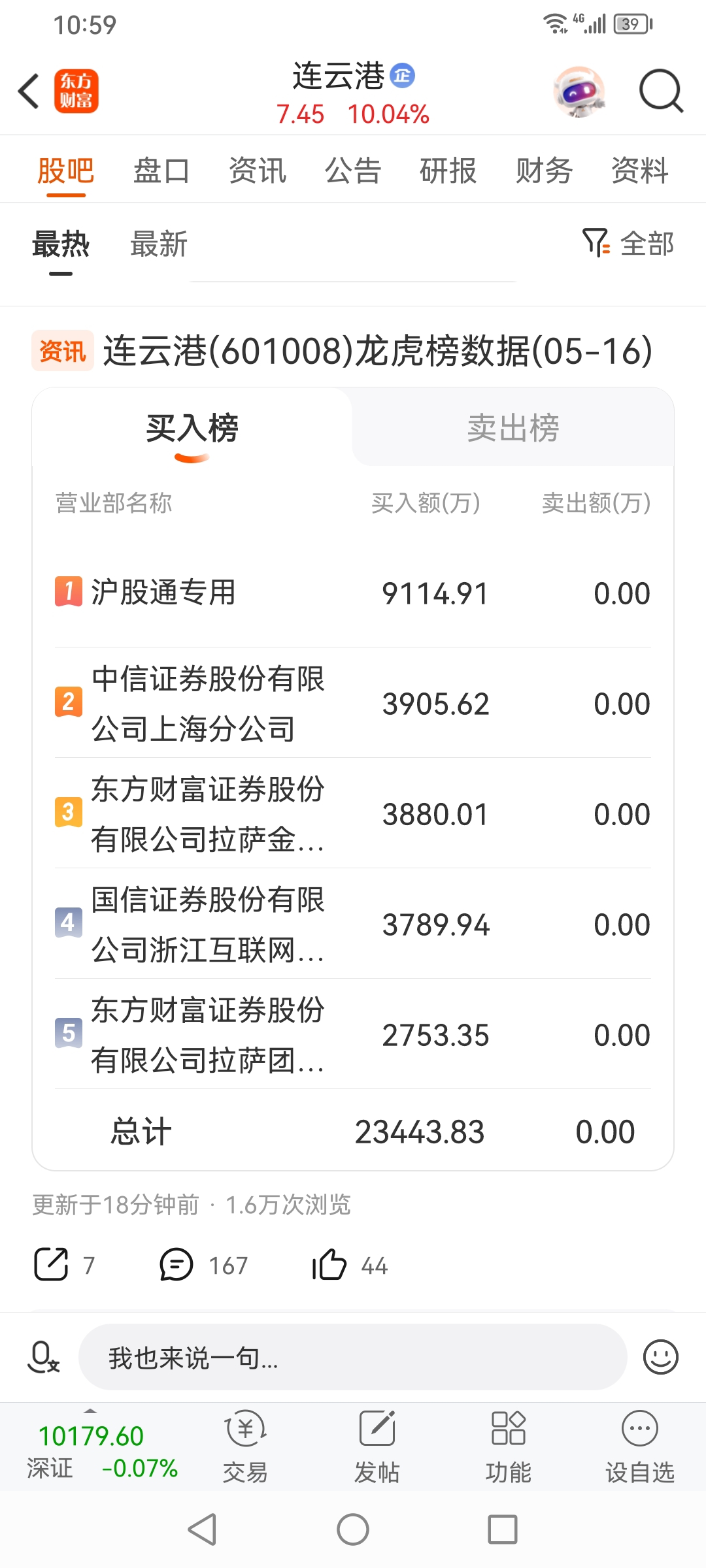Tap the share icon under post
This screenshot has width=706, height=1568.
(51, 1264)
